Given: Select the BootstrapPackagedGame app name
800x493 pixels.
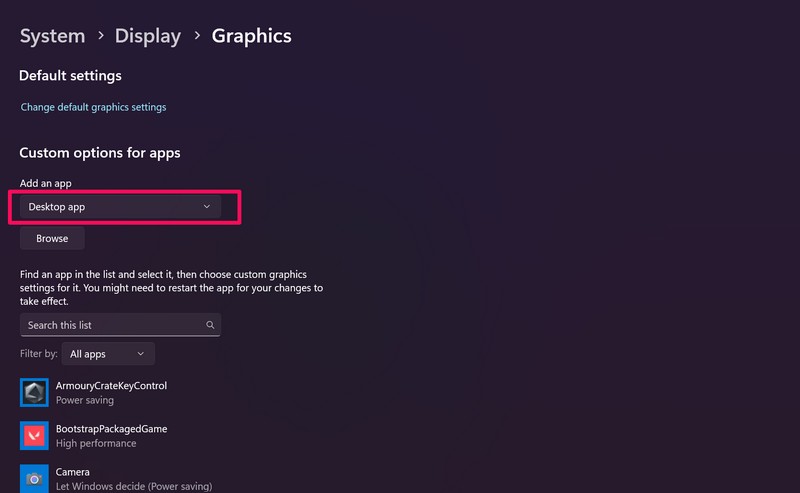Looking at the screenshot, I should (x=111, y=429).
